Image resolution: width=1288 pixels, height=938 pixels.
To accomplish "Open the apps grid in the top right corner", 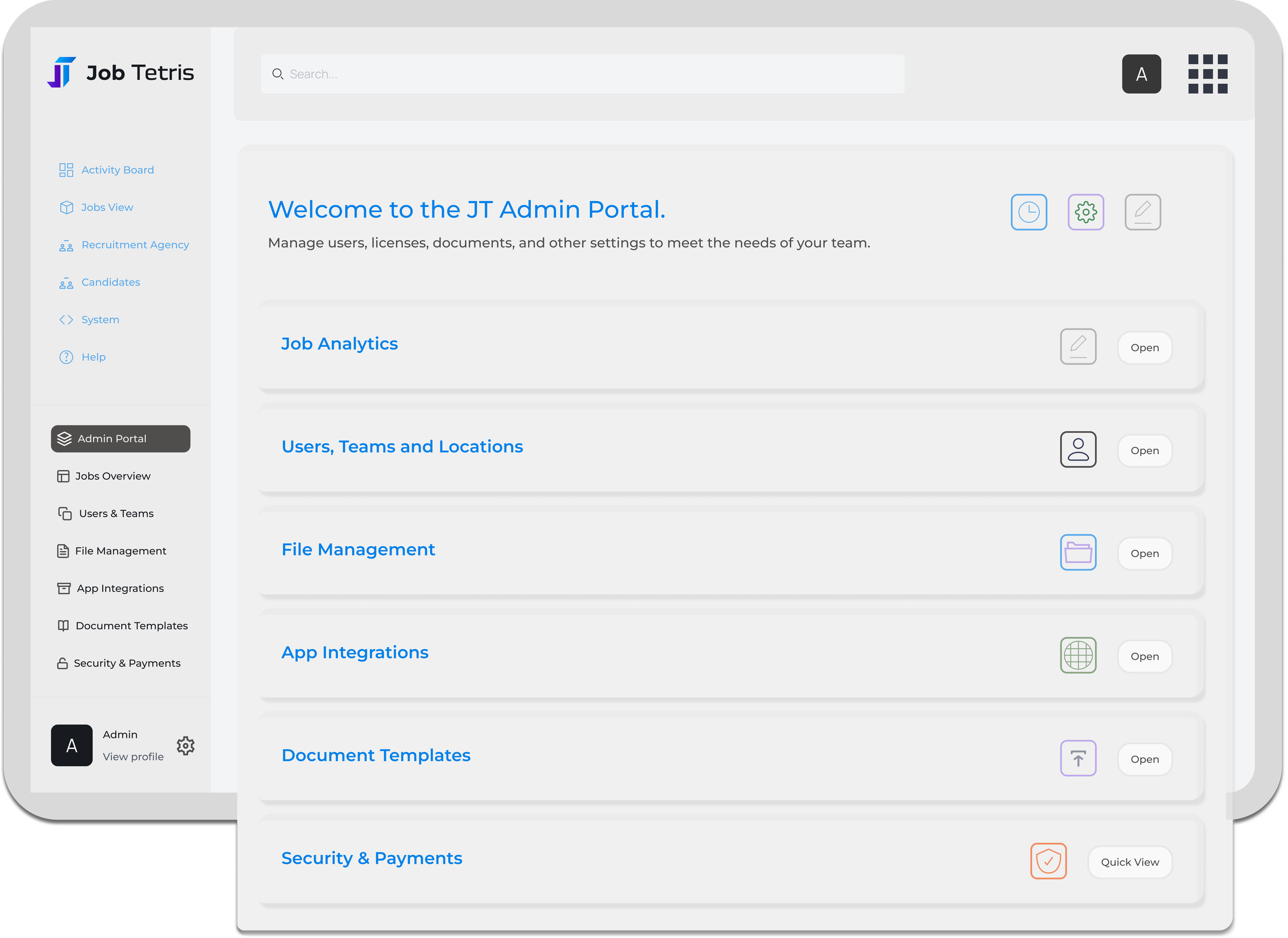I will click(1208, 74).
